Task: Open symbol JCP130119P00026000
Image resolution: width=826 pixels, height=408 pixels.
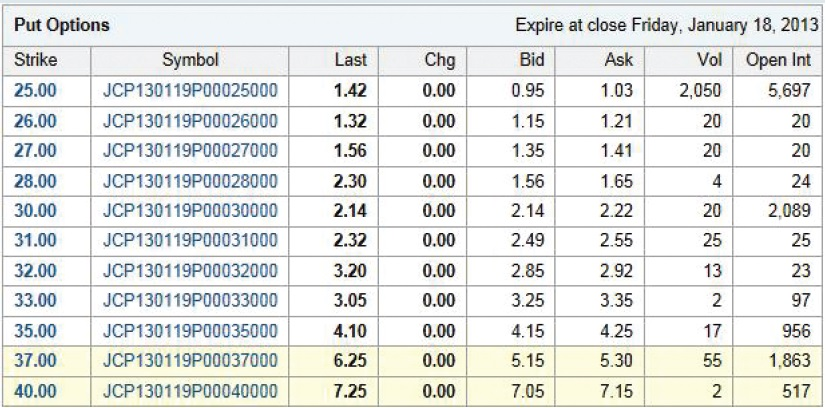Action: point(190,121)
